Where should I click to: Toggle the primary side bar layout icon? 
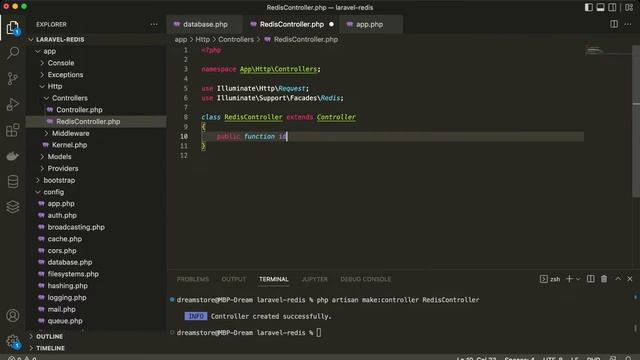pyautogui.click(x=589, y=7)
